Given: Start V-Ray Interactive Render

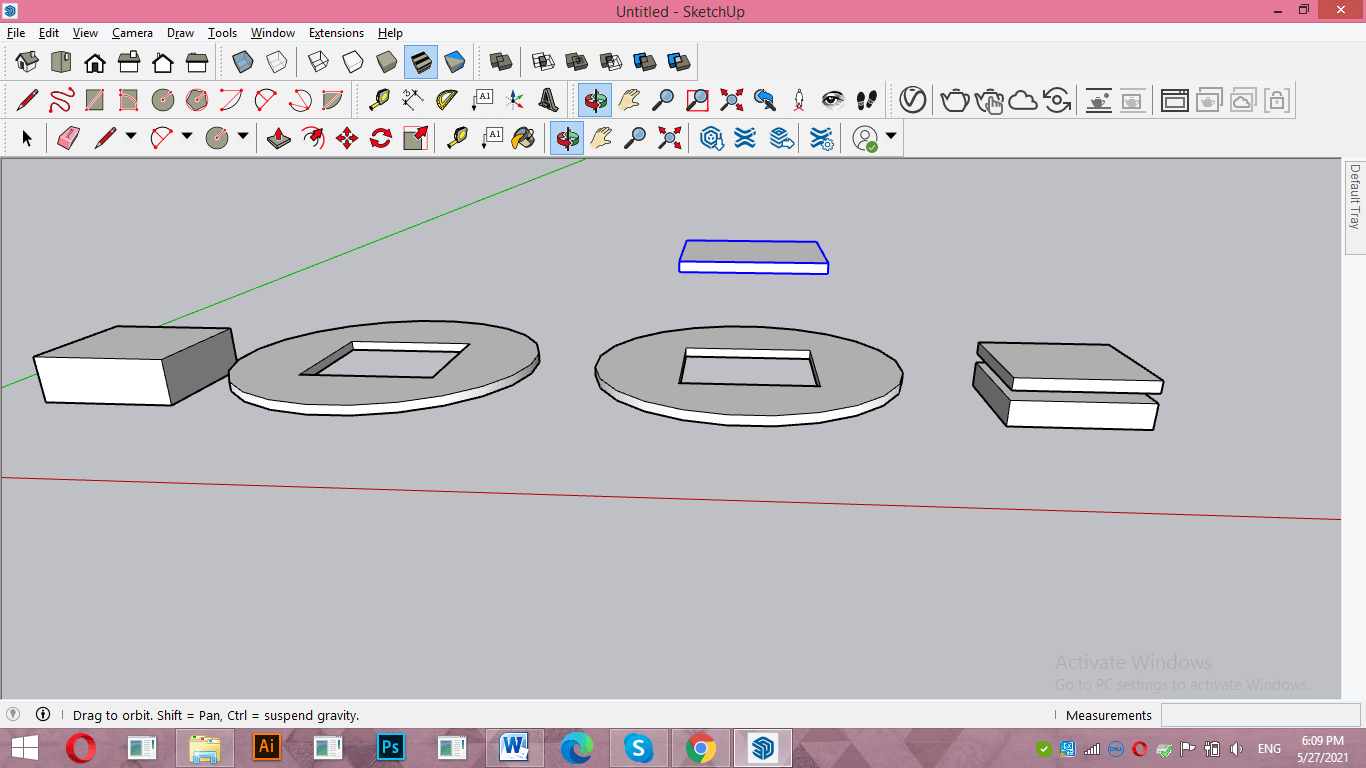Looking at the screenshot, I should point(989,99).
